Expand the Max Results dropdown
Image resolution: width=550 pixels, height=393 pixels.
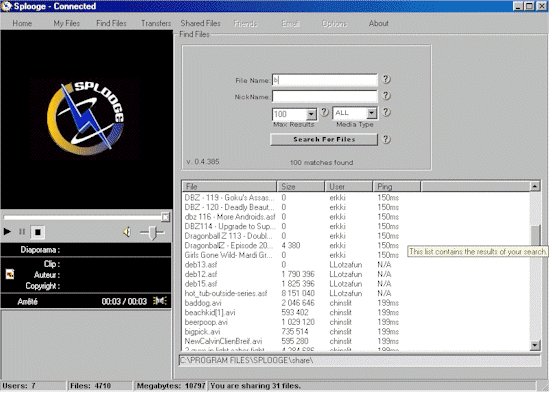[311, 114]
